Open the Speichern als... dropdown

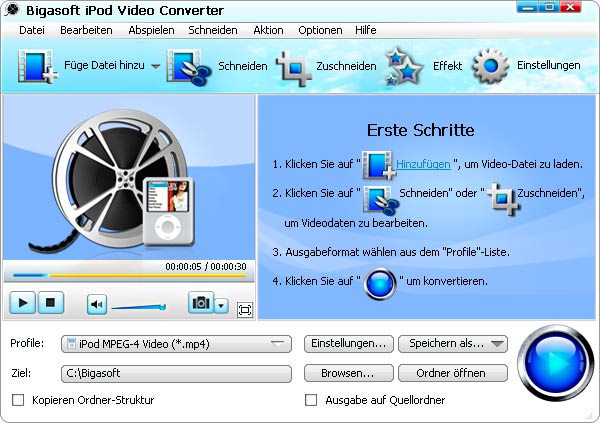(453, 343)
